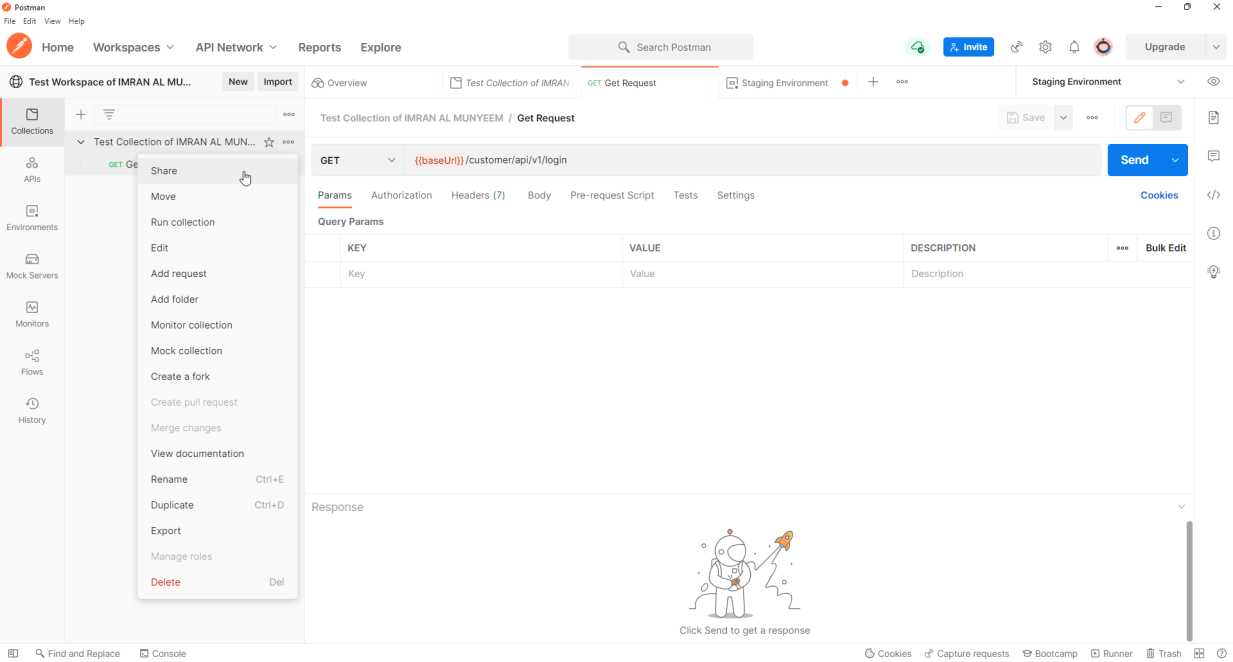
Task: Click Bulk Edit for query params
Action: (x=1166, y=248)
